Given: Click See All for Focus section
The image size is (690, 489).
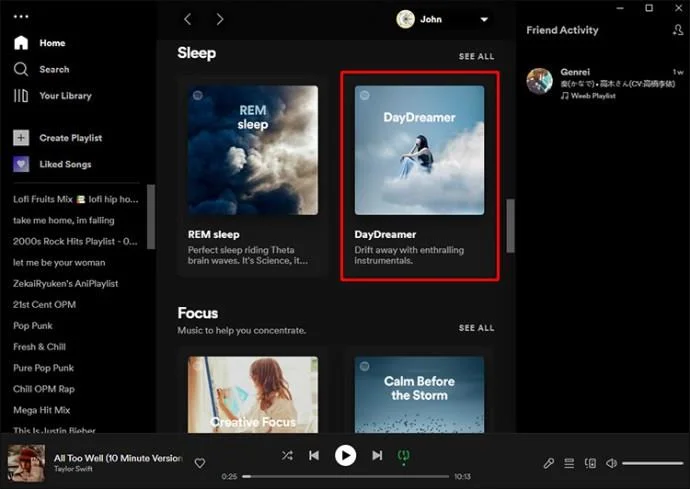Looking at the screenshot, I should click(x=476, y=328).
